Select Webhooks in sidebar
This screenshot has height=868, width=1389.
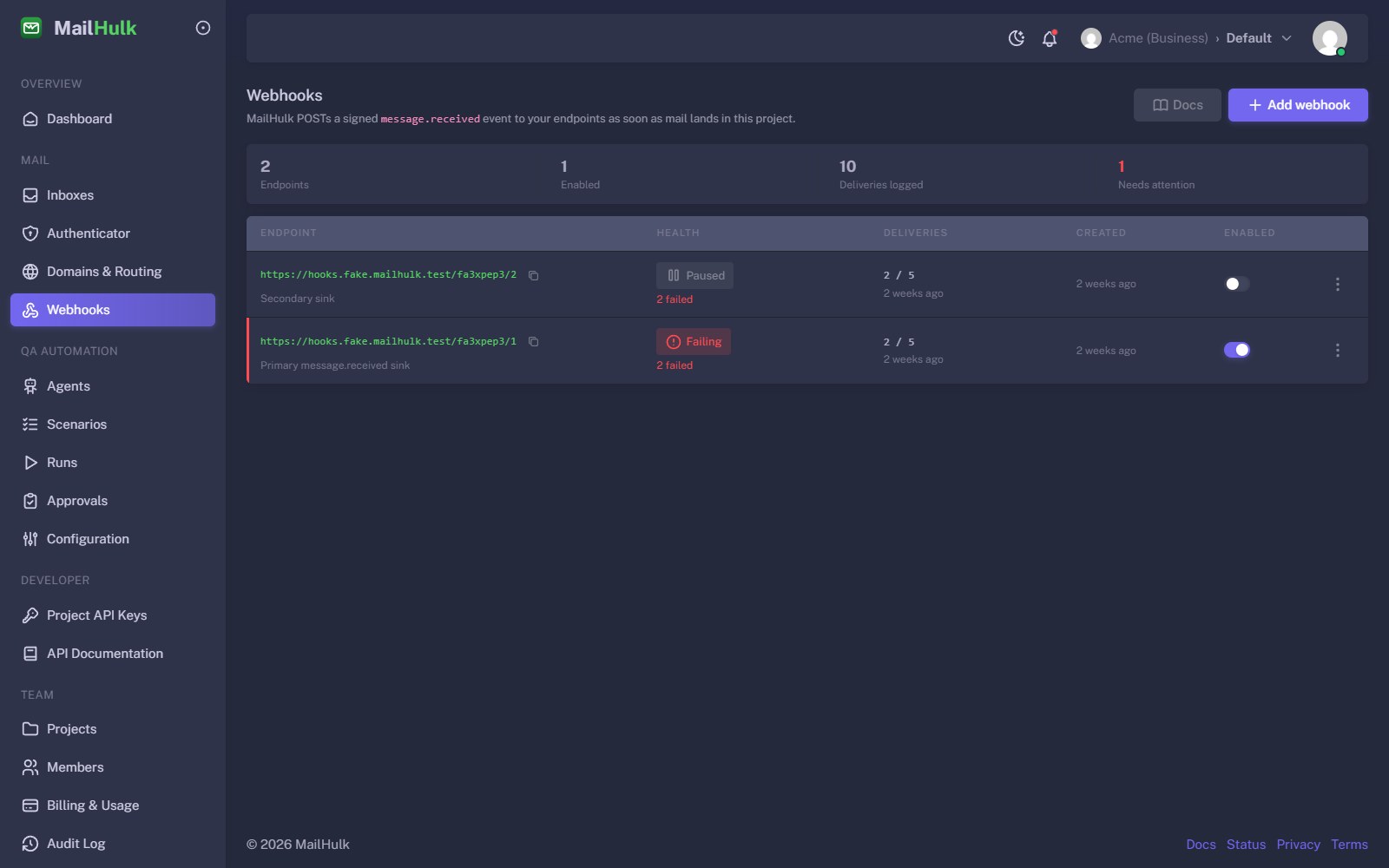pyautogui.click(x=113, y=310)
